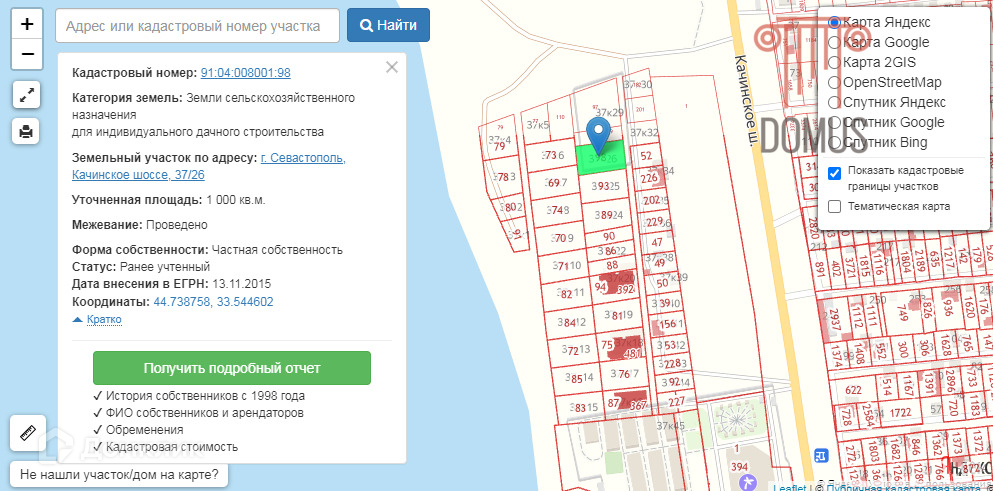Toggle fullscreen map view
The height and width of the screenshot is (491, 993).
[27, 95]
